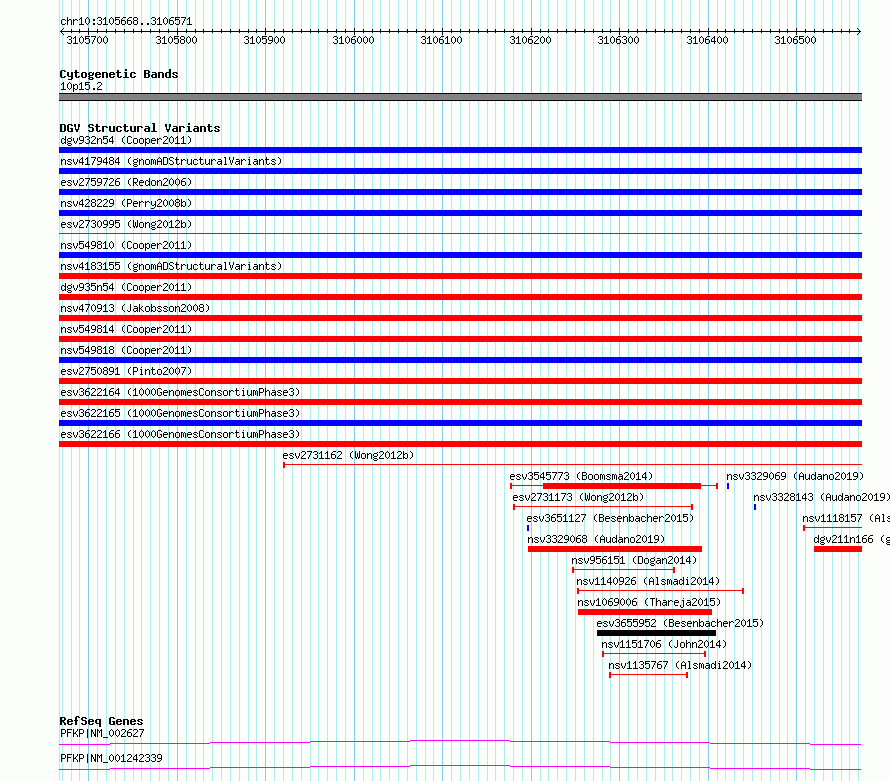The width and height of the screenshot is (890, 781).
Task: Open variant nsv956151 (Dogan2014)
Action: [634, 560]
